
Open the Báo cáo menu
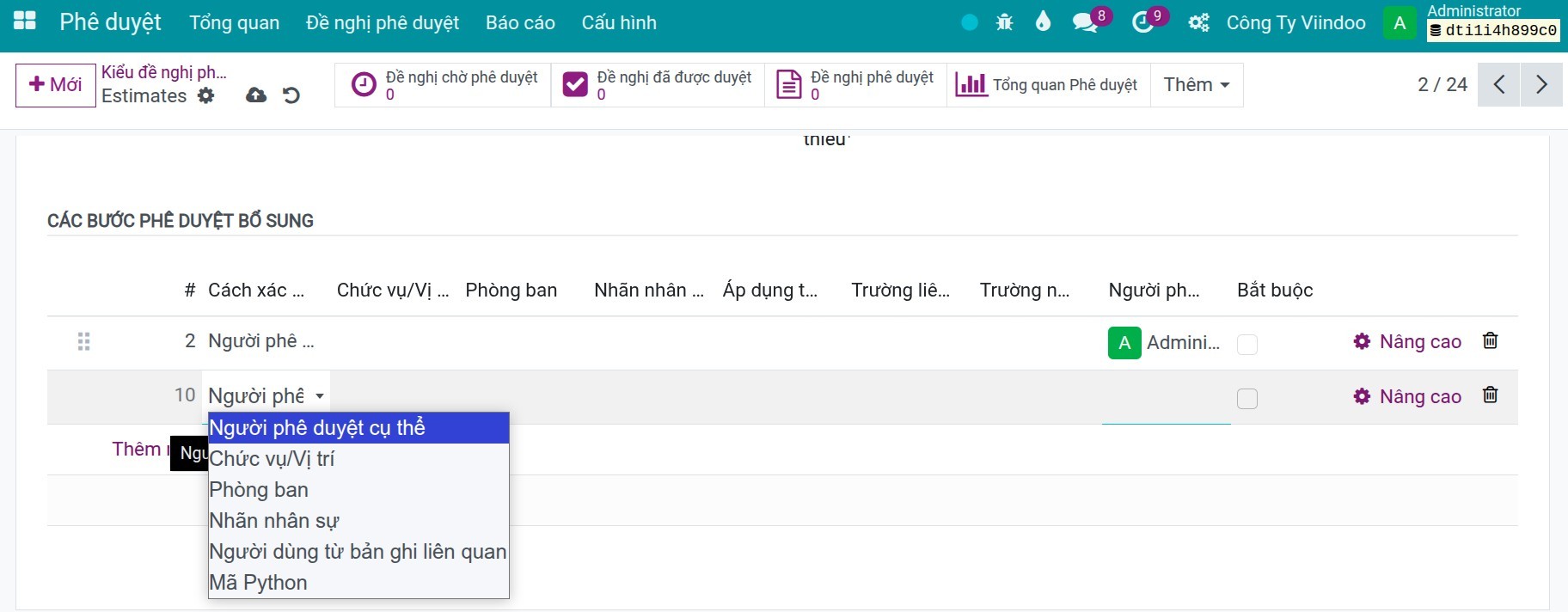click(x=520, y=22)
